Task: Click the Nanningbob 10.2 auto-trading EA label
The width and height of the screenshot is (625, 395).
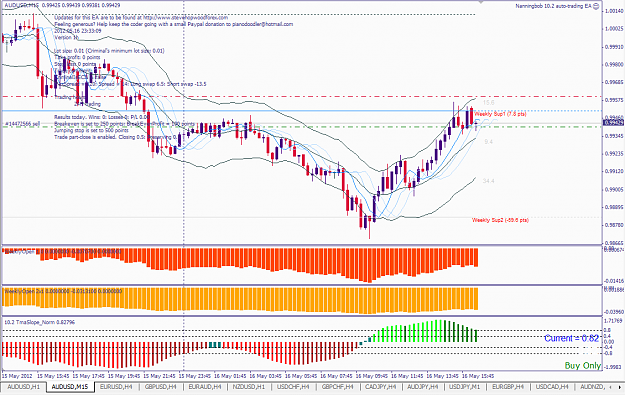Action: click(553, 6)
